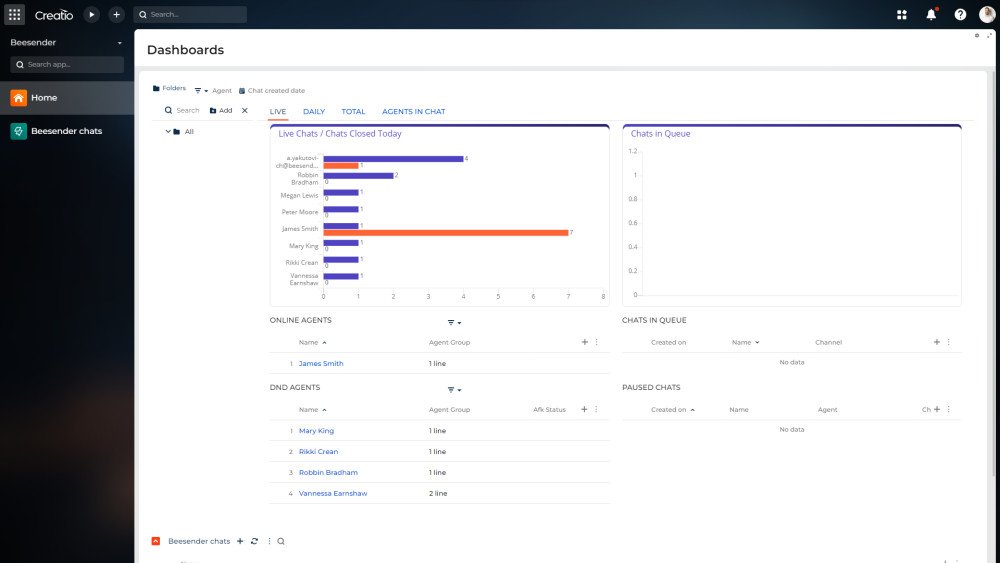Open the Beesender workplace dropdown
The width and height of the screenshot is (1000, 563).
coord(119,43)
